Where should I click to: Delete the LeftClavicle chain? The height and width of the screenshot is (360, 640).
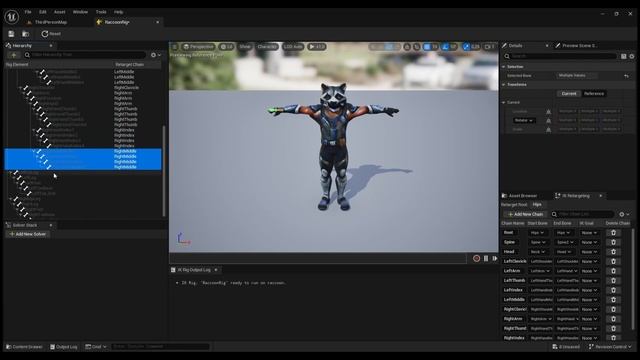[613, 261]
